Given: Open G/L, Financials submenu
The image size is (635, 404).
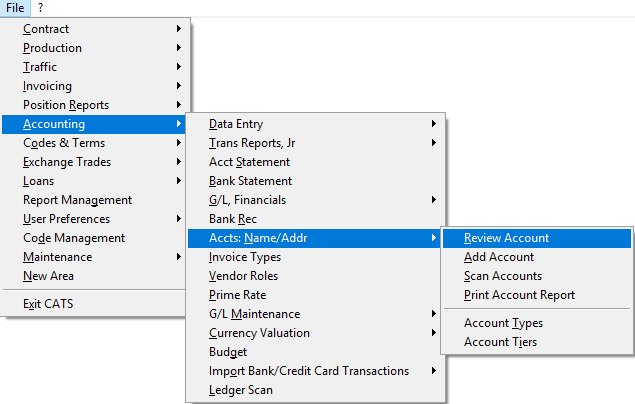Looking at the screenshot, I should [314, 200].
